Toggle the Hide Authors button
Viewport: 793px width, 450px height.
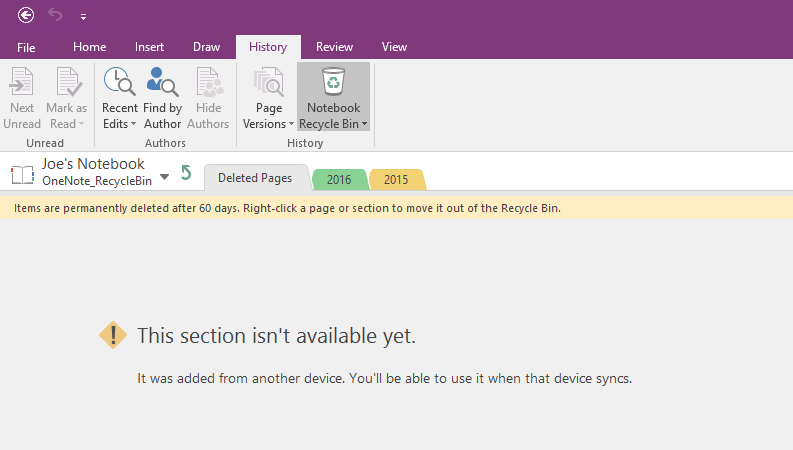[x=208, y=98]
